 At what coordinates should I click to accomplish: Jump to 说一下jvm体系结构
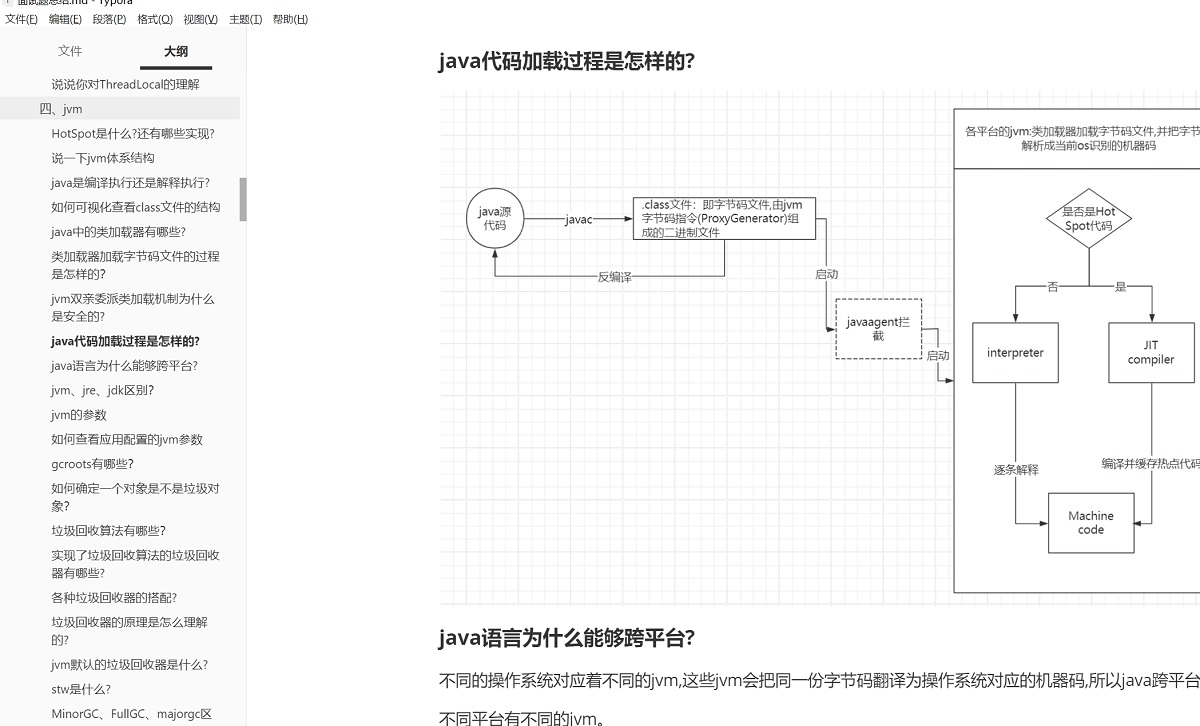[x=103, y=158]
